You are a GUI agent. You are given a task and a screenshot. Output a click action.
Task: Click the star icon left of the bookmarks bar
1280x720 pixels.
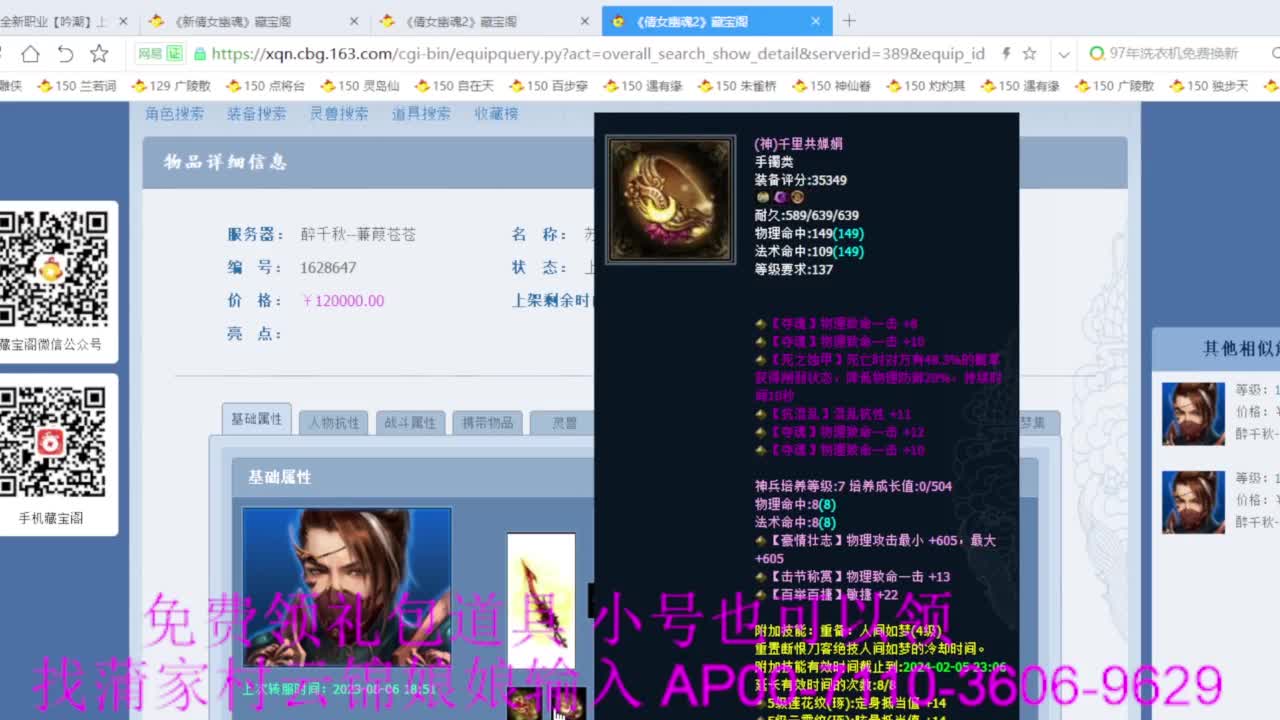pos(97,55)
